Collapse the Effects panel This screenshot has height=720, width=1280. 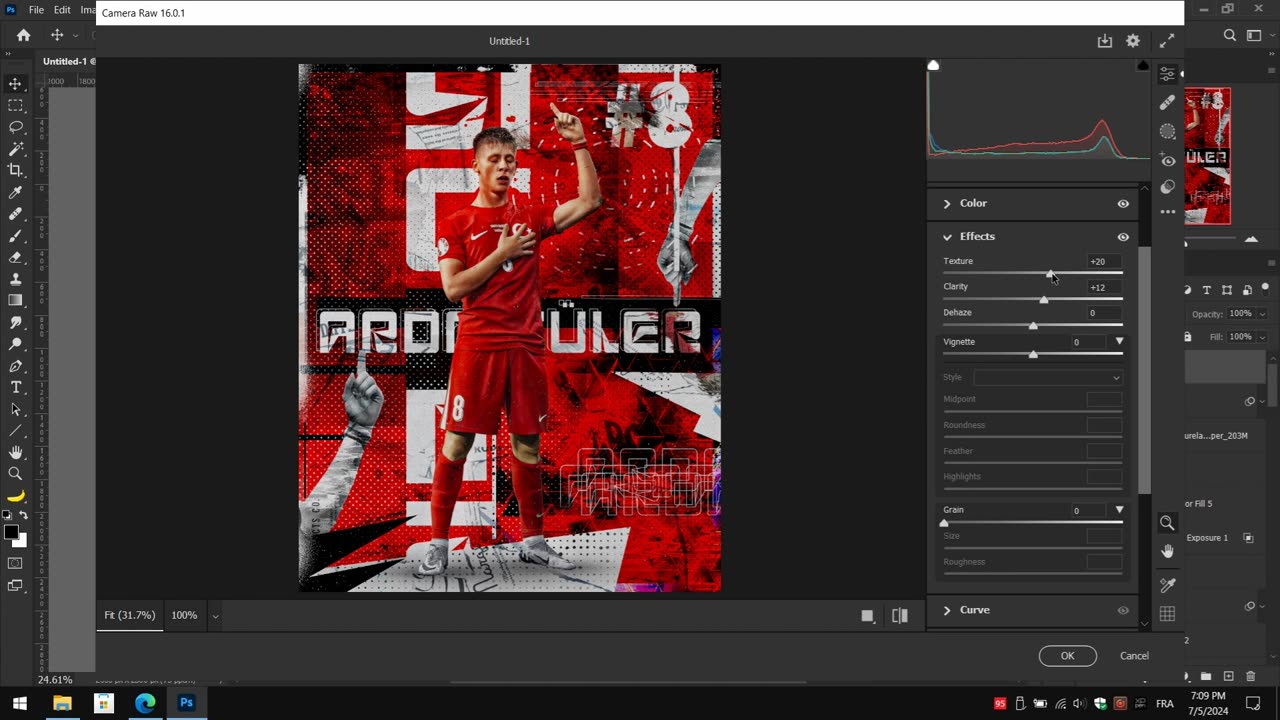947,237
